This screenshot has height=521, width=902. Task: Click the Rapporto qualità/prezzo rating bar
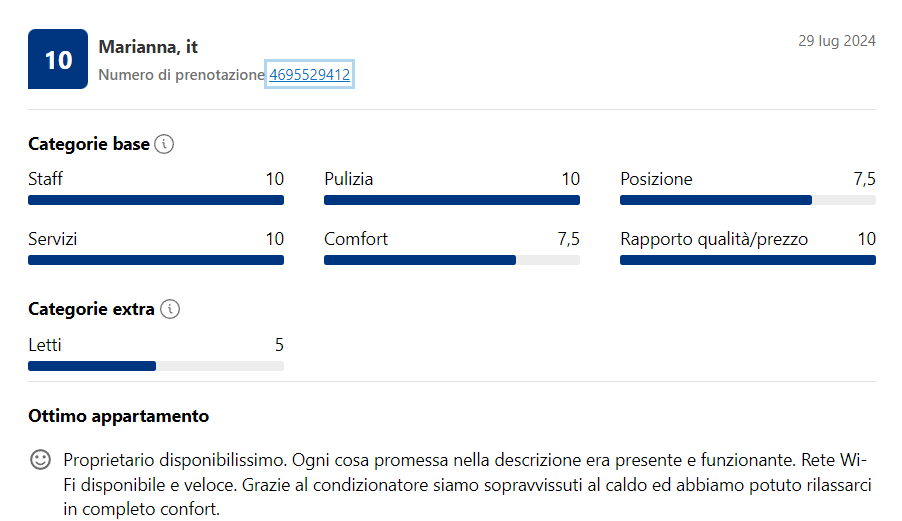coord(748,260)
